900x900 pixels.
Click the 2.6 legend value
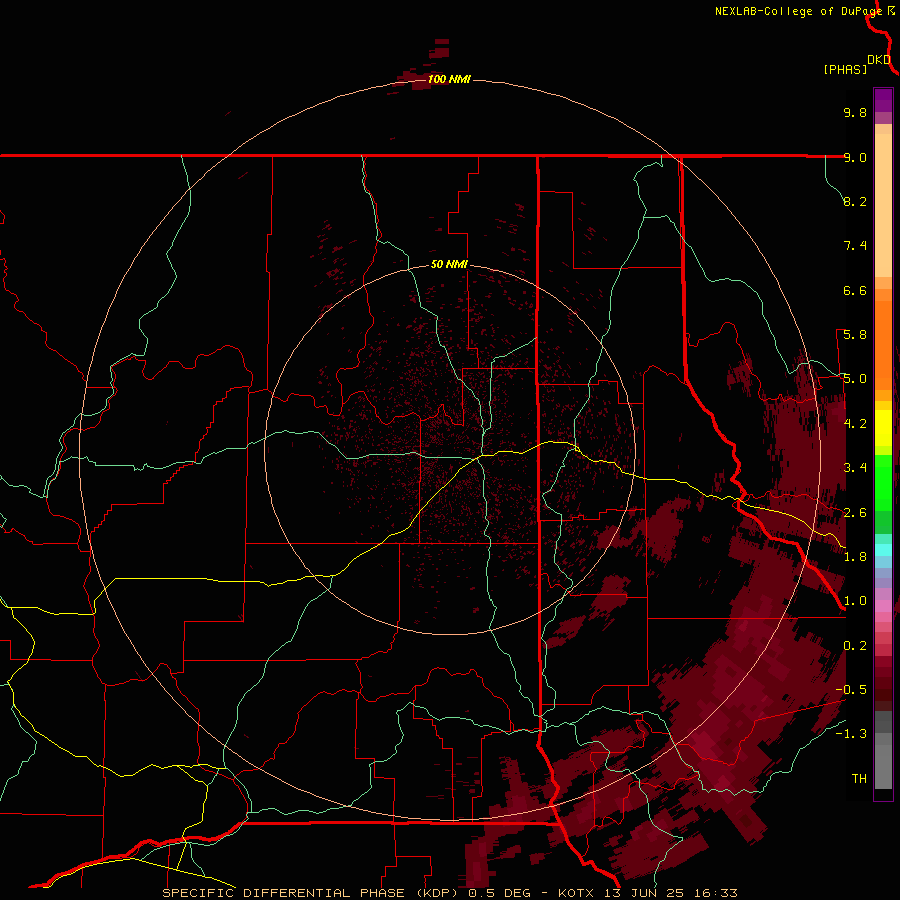pyautogui.click(x=855, y=513)
